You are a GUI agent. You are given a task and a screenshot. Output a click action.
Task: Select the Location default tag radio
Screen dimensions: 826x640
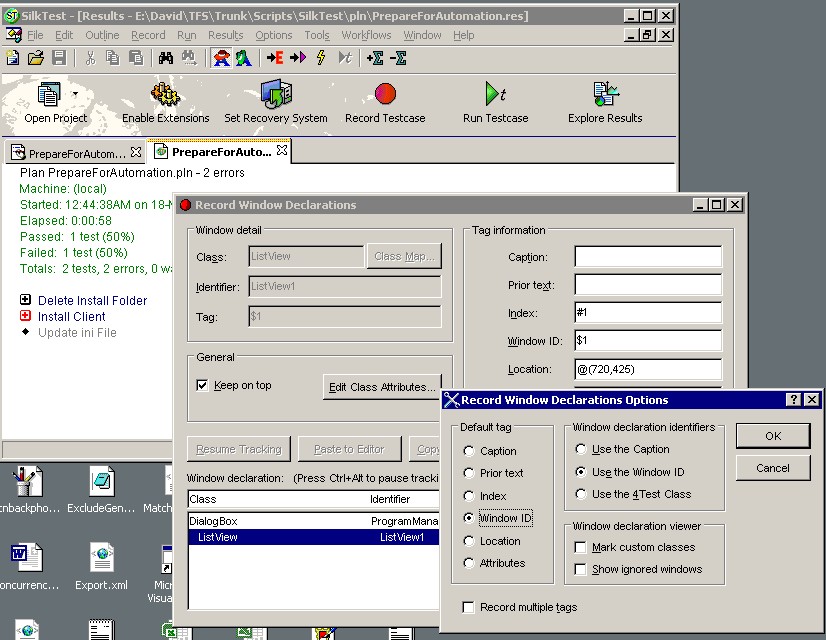click(x=468, y=541)
